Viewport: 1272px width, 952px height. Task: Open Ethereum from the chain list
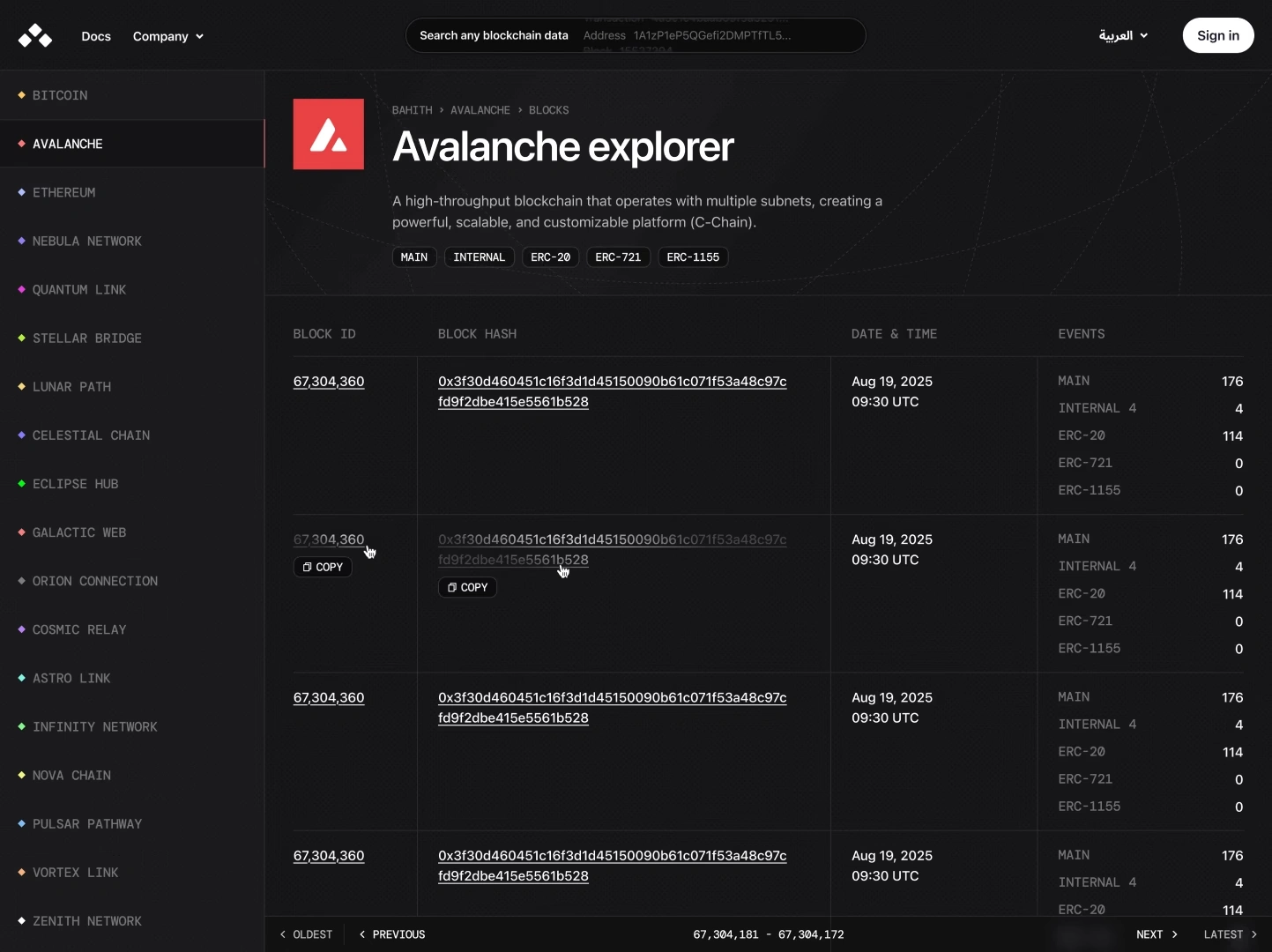(63, 192)
